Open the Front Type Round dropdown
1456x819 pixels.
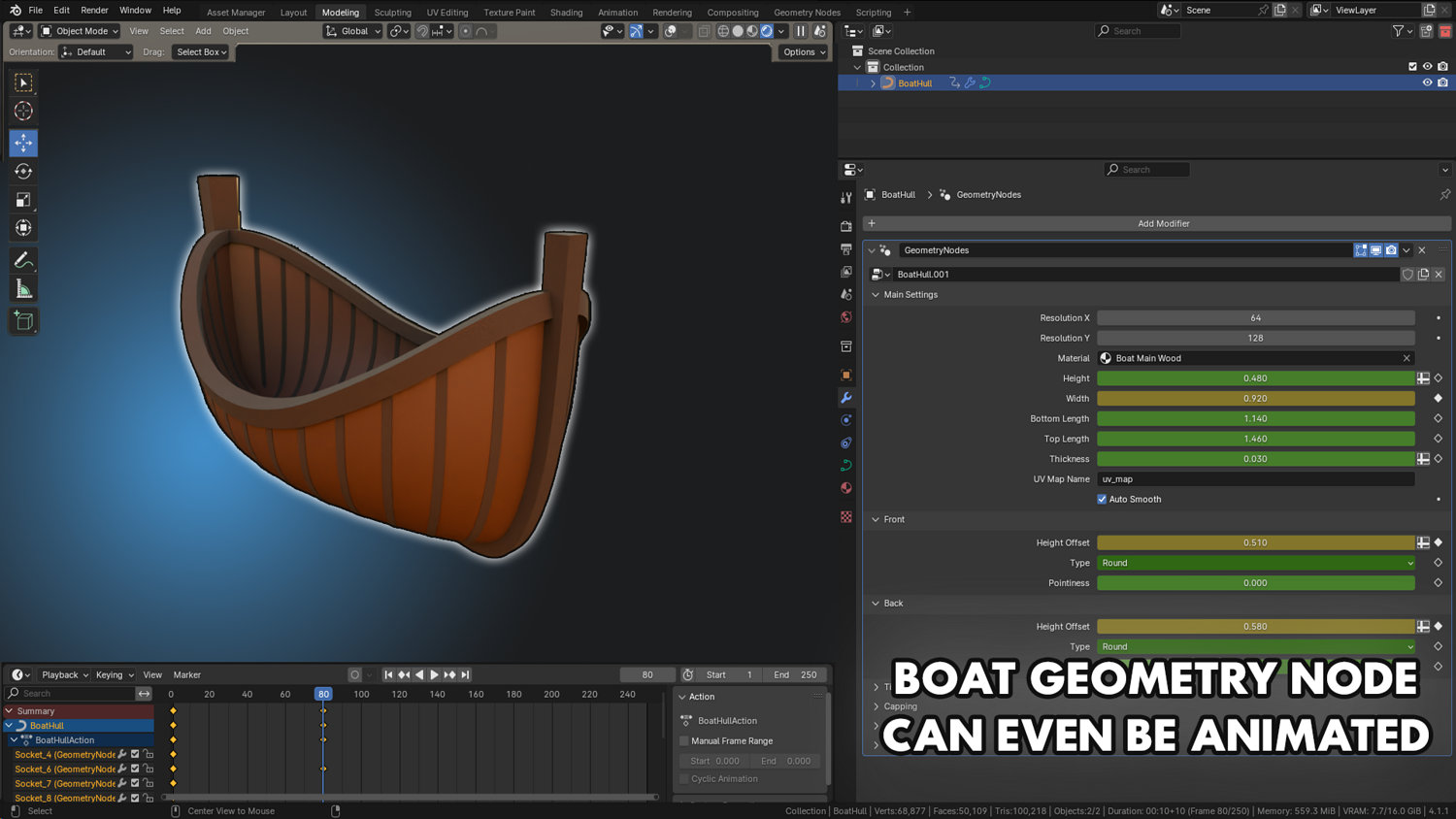(x=1255, y=563)
